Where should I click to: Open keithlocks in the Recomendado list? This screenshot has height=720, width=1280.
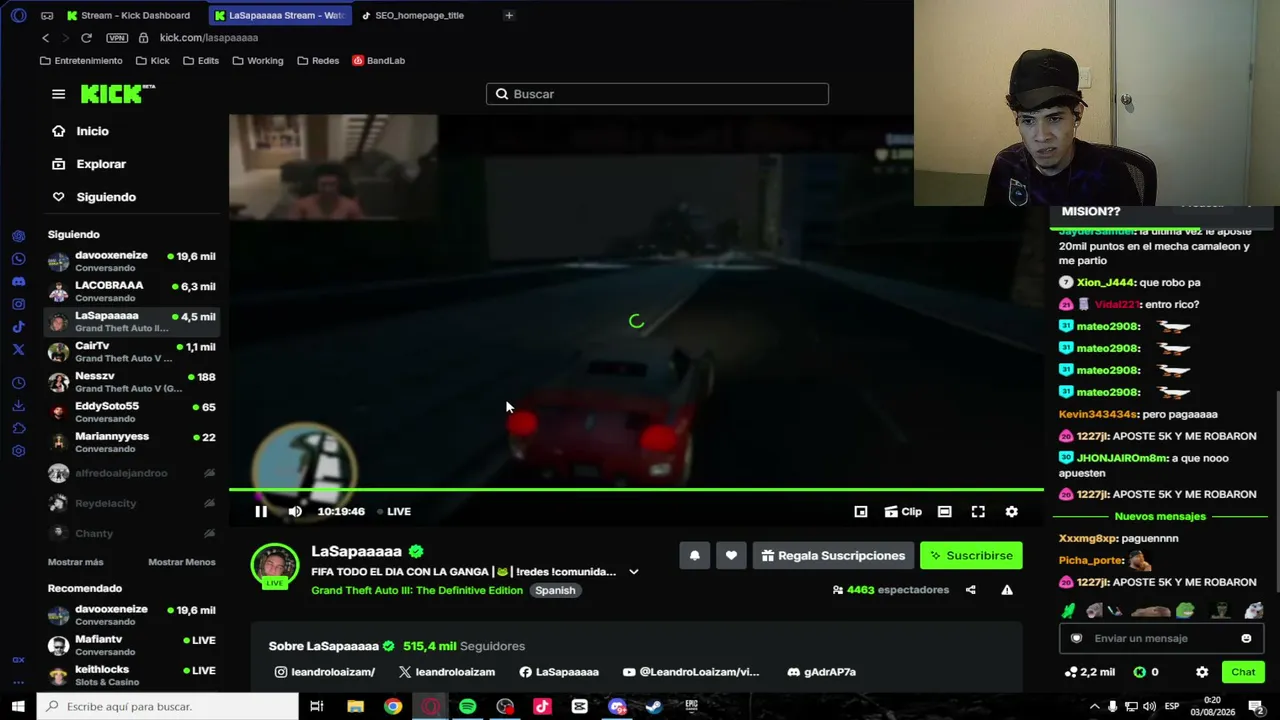132,675
